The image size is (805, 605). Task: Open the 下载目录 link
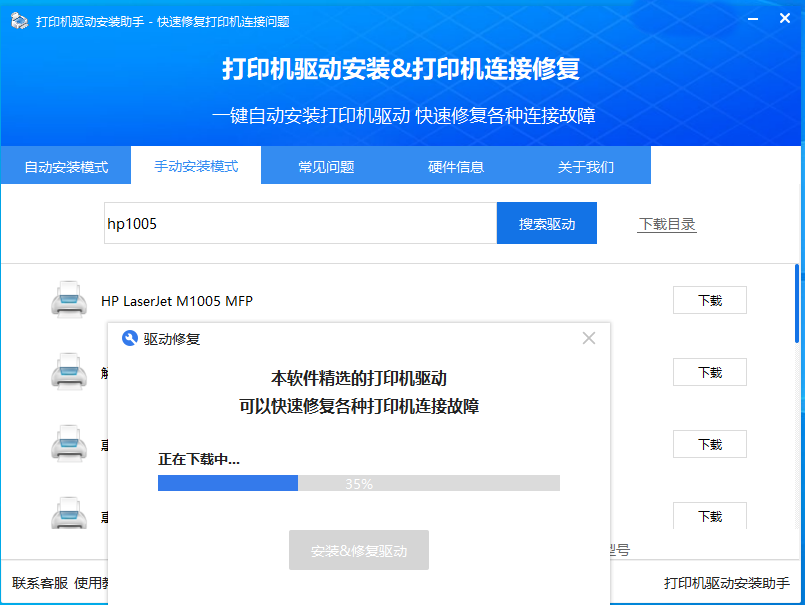(667, 226)
